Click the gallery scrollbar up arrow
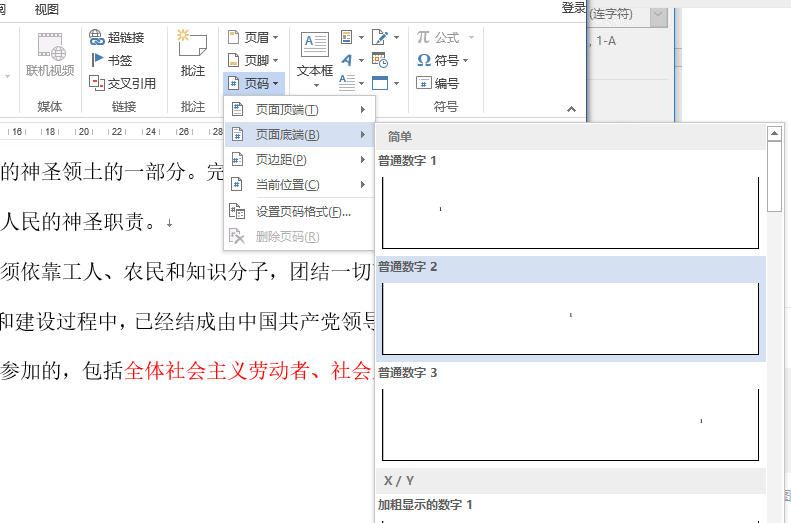This screenshot has width=791, height=523. (x=774, y=133)
